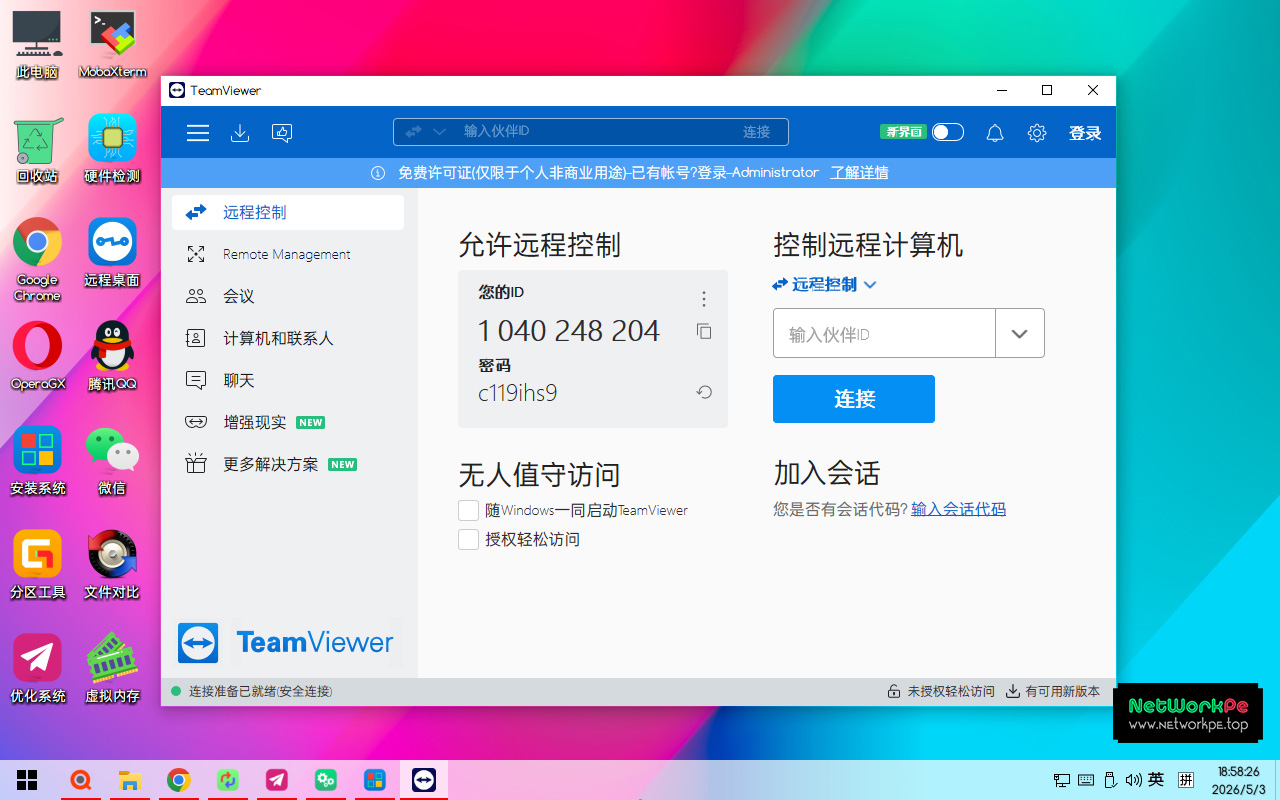Select the OperaGX desktop icon
The height and width of the screenshot is (800, 1280).
click(x=37, y=357)
